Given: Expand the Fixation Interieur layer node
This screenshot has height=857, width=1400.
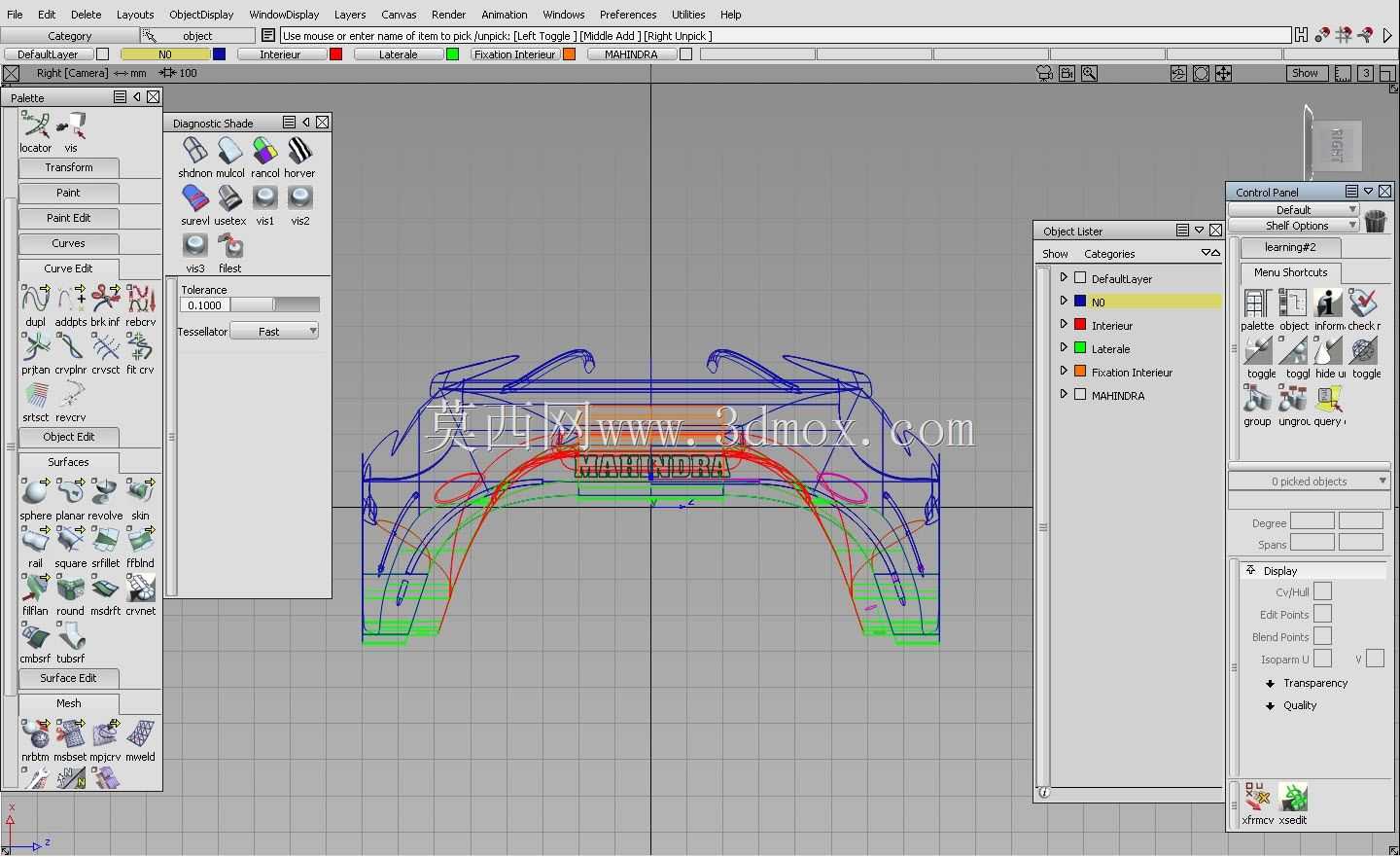Looking at the screenshot, I should [x=1064, y=372].
